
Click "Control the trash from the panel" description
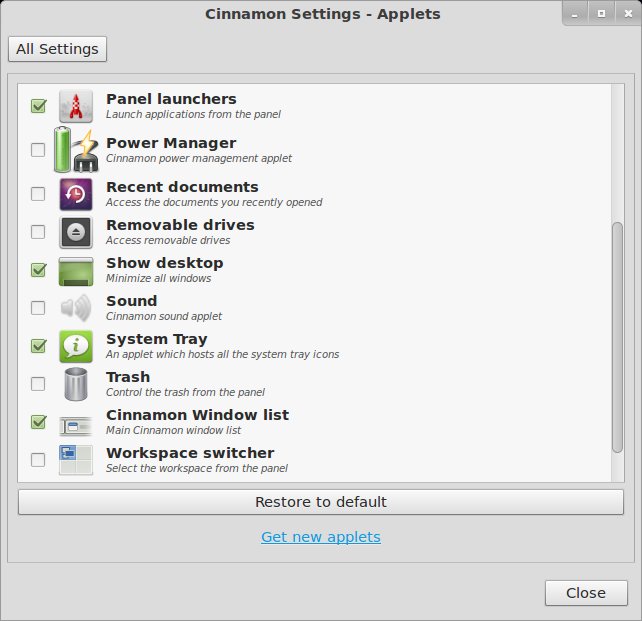185,393
